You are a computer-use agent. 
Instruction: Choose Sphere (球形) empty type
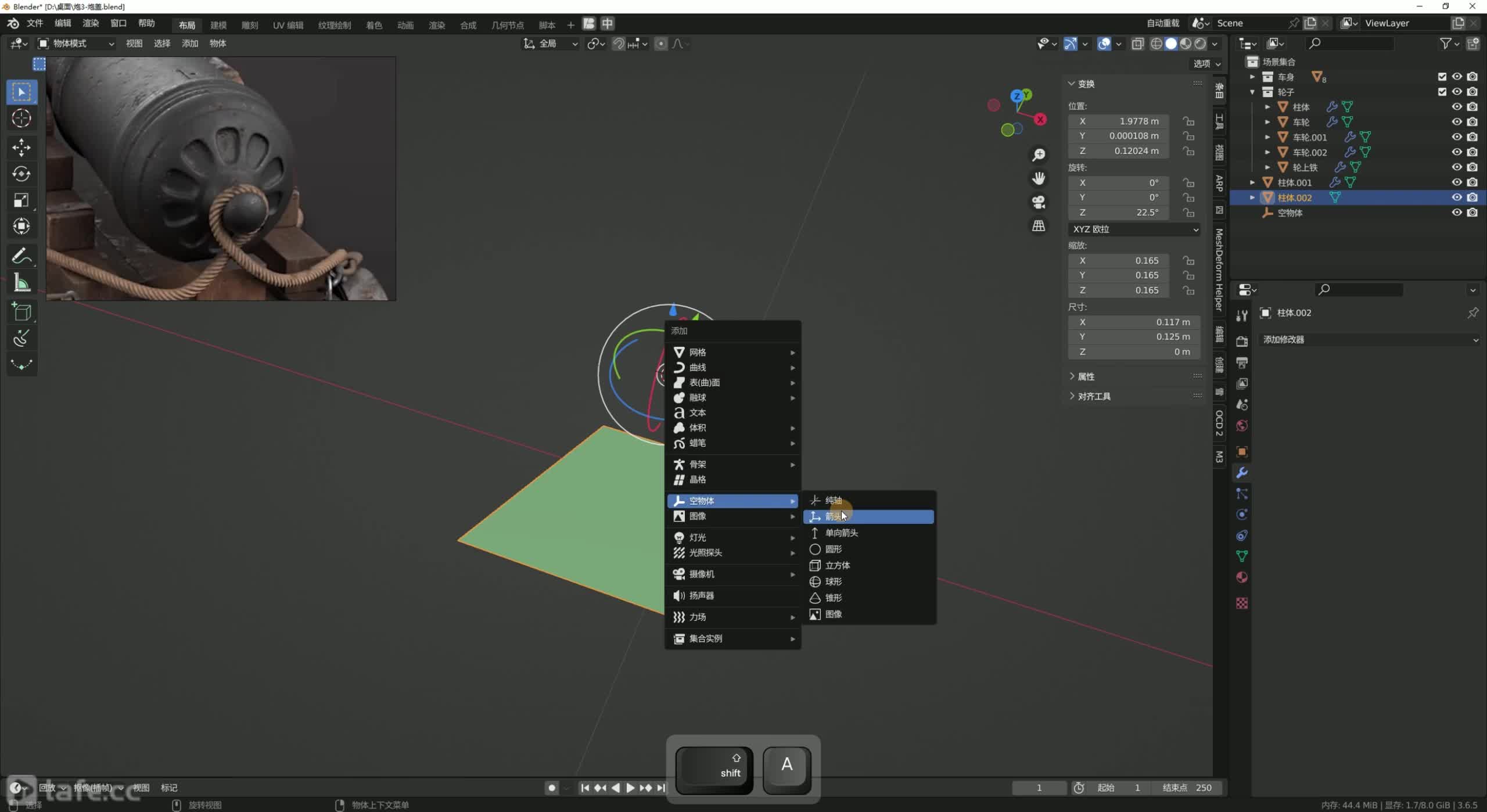(x=869, y=581)
